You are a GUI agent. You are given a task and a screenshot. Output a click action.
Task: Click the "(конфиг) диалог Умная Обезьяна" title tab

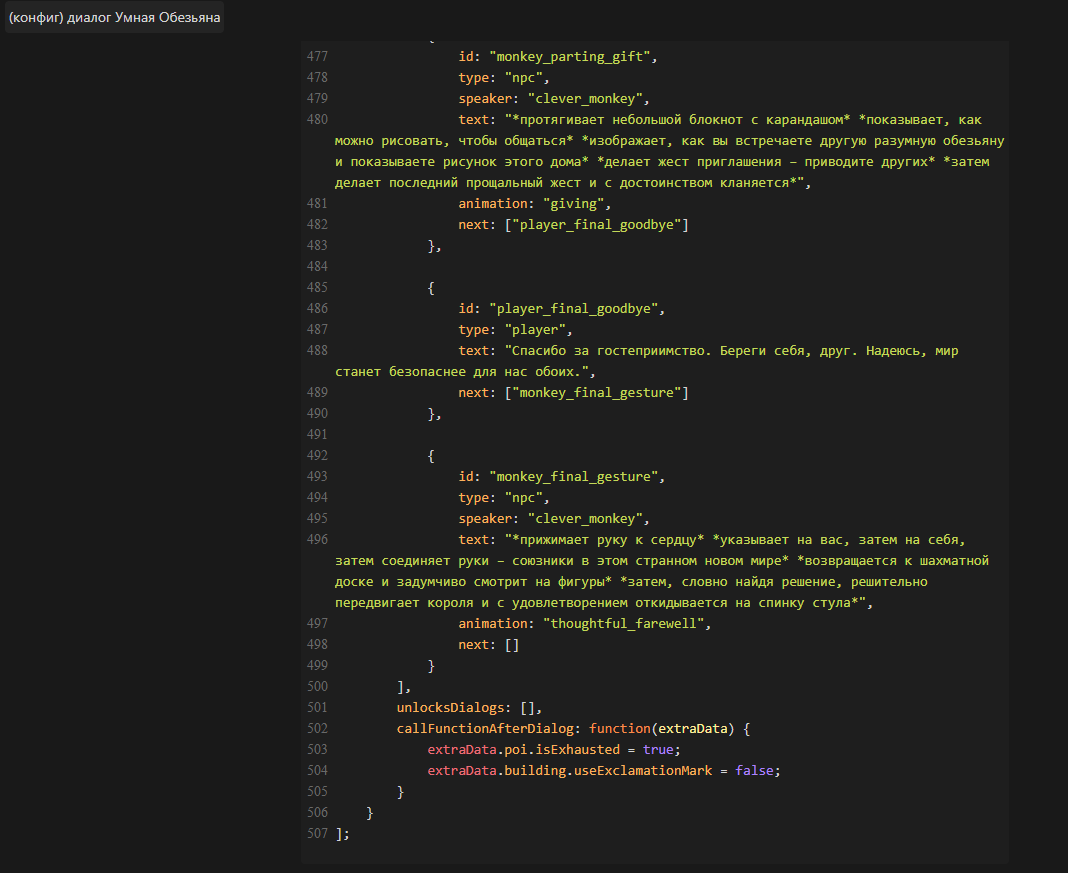pyautogui.click(x=114, y=17)
